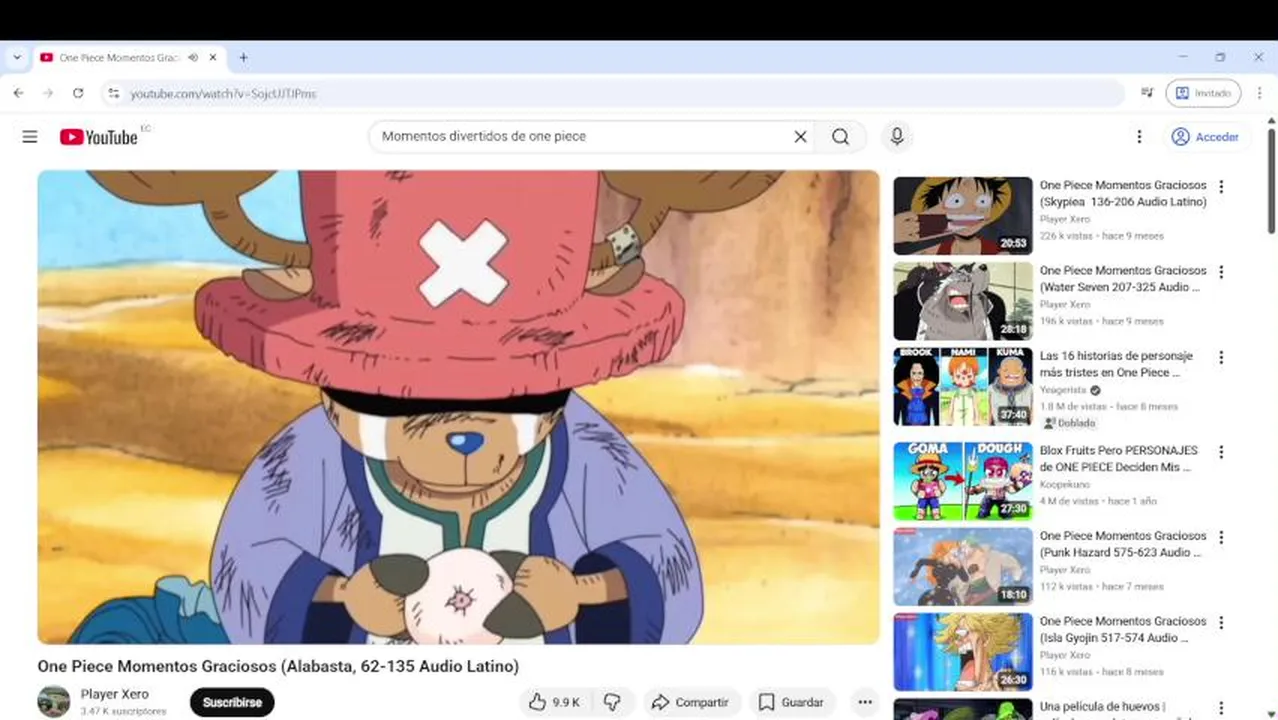Screen dimensions: 1278x720
Task: Open options menu for Las 16 historias
Action: pyautogui.click(x=1221, y=357)
